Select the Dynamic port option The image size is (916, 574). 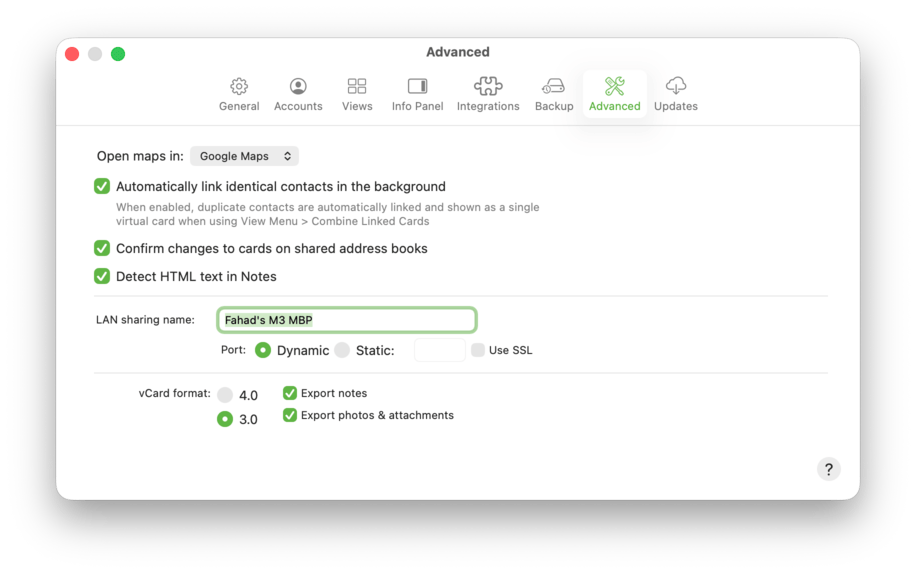click(263, 350)
